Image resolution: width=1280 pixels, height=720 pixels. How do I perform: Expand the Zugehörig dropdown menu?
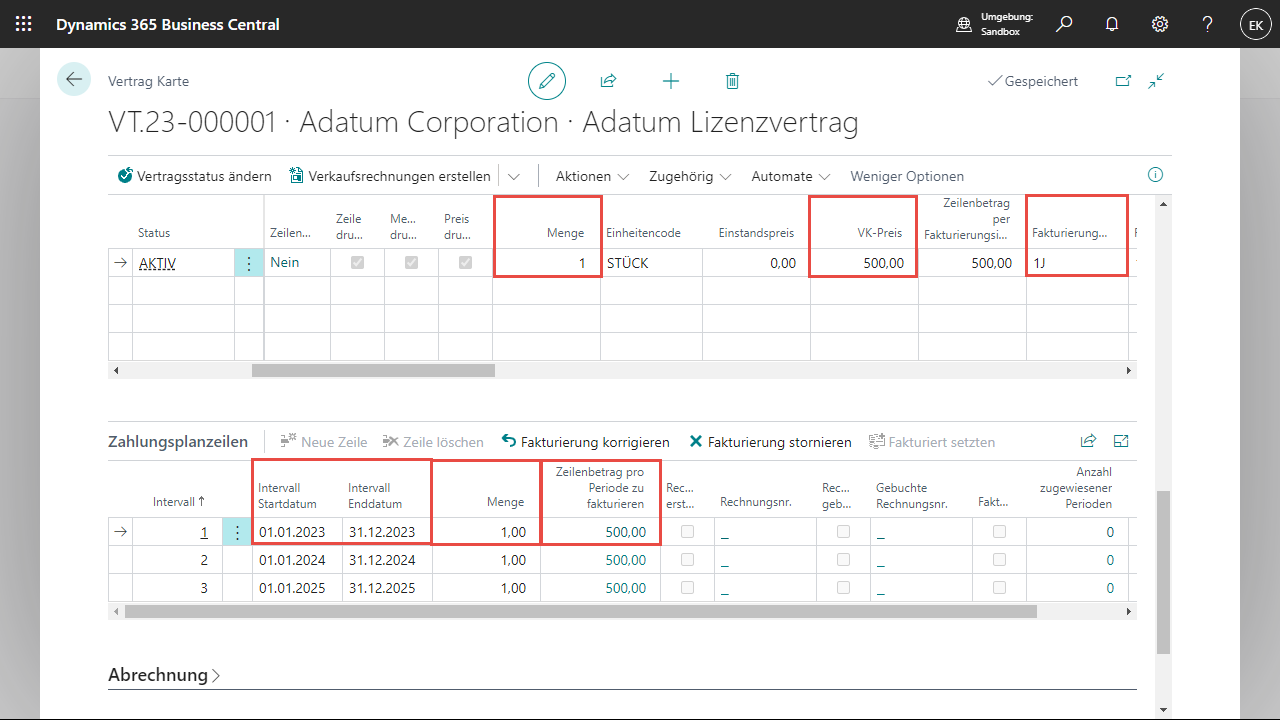click(x=690, y=176)
